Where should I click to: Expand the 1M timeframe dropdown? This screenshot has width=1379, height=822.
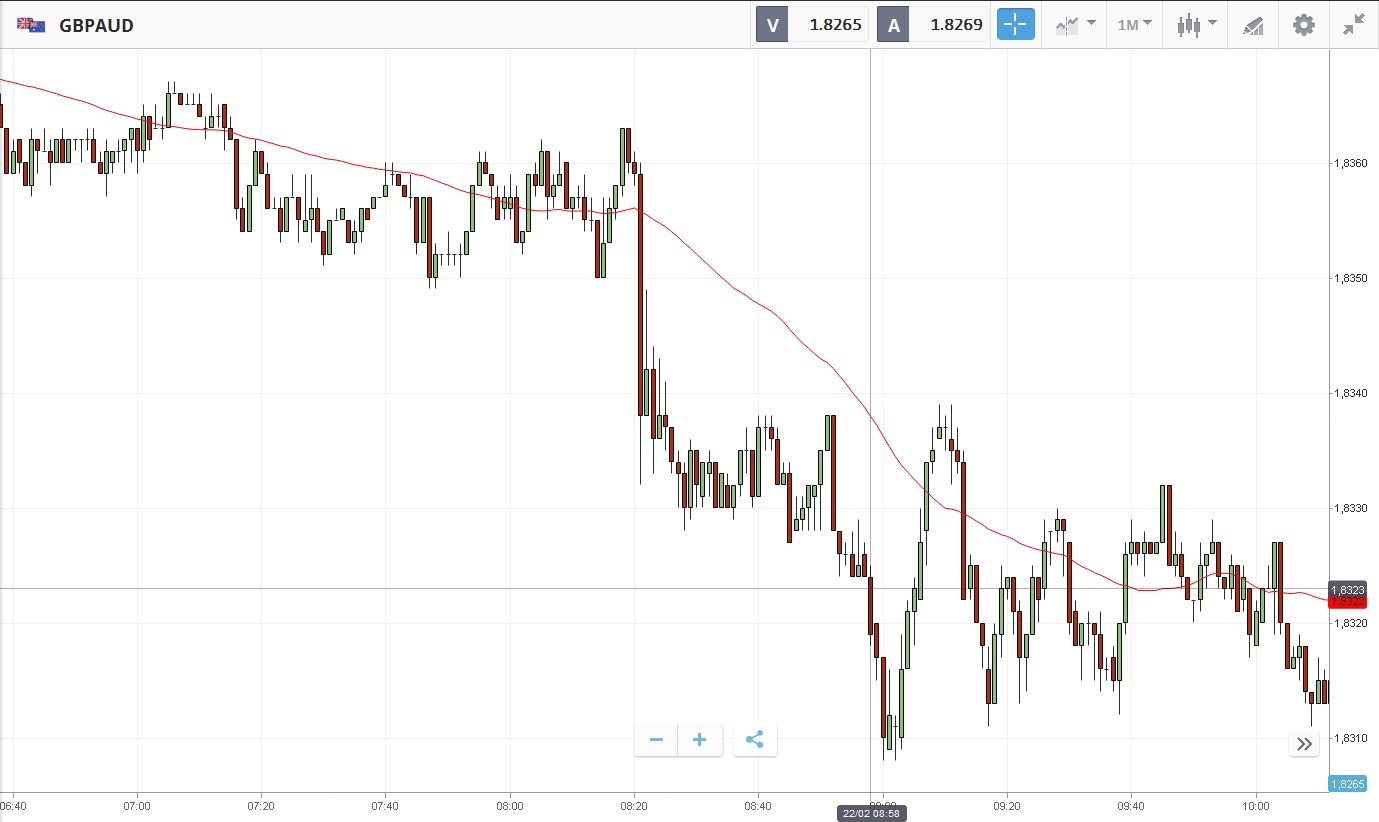(x=1134, y=25)
